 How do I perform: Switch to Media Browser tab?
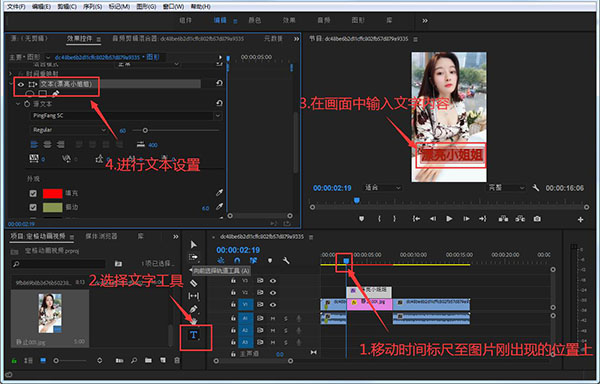point(101,236)
